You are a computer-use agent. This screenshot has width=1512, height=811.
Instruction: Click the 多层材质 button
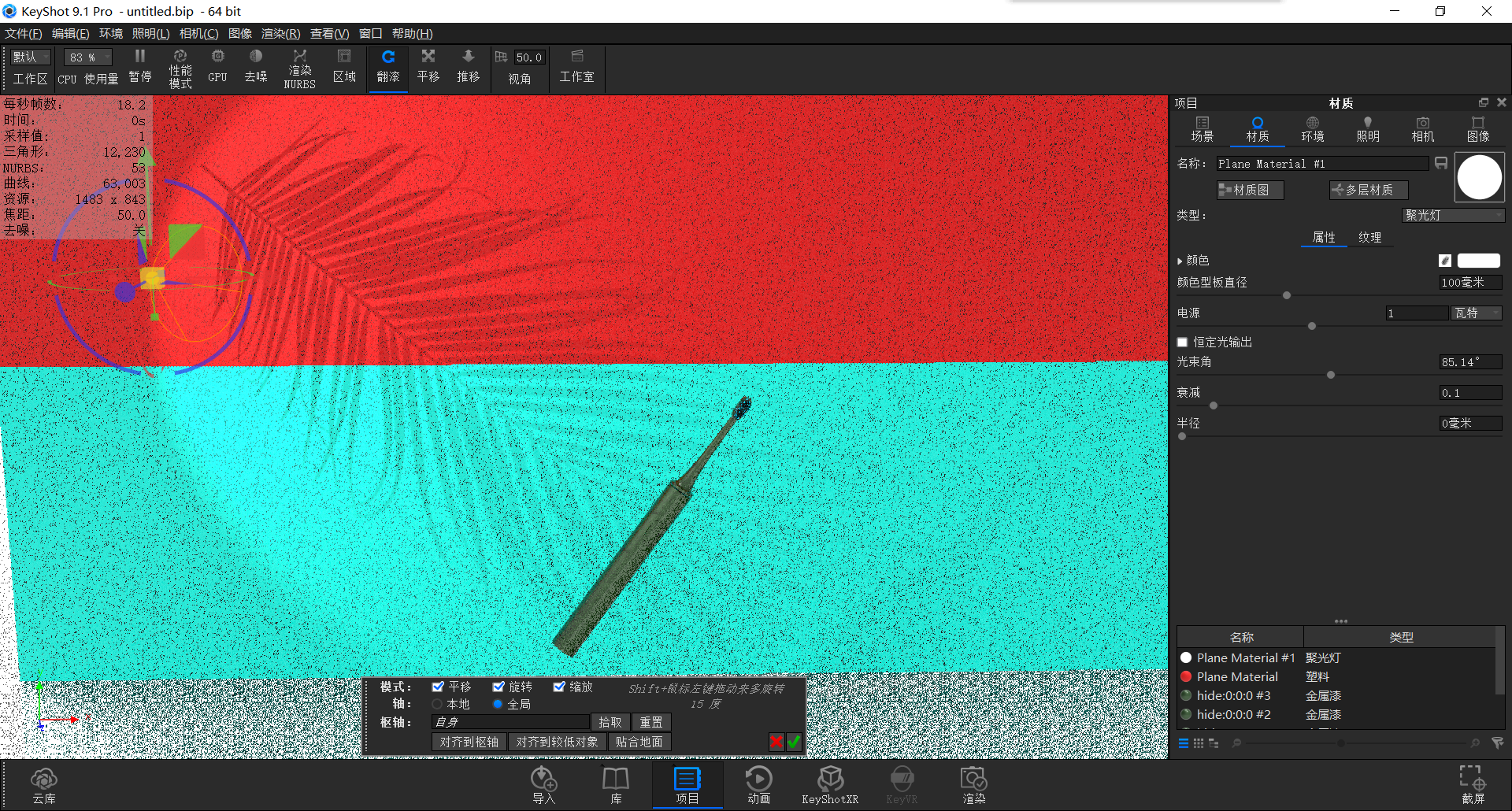click(1368, 190)
